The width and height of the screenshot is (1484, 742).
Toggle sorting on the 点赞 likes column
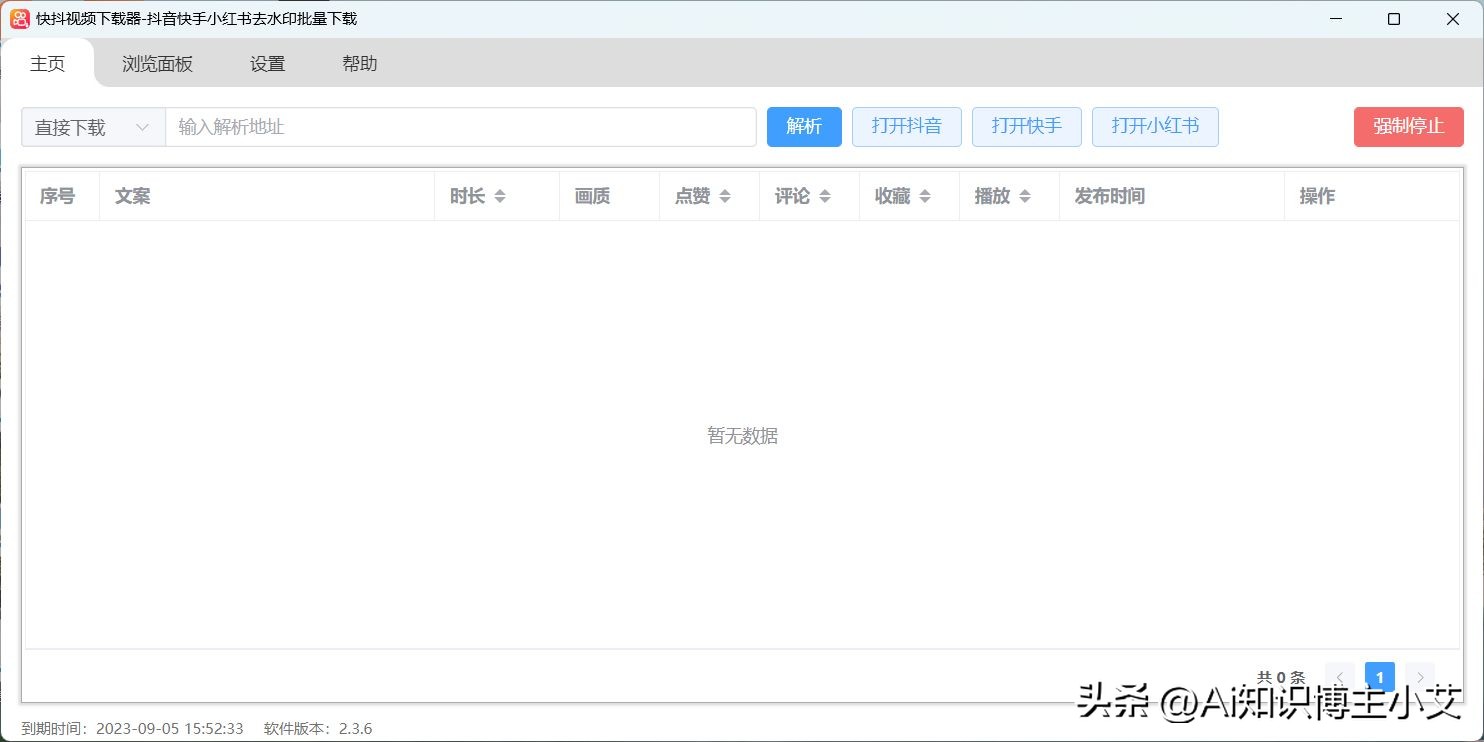tap(725, 196)
